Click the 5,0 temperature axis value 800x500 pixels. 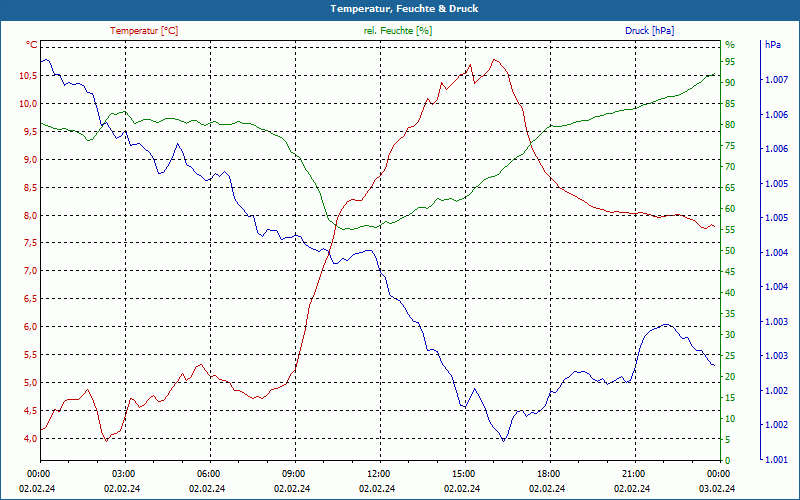pyautogui.click(x=31, y=383)
